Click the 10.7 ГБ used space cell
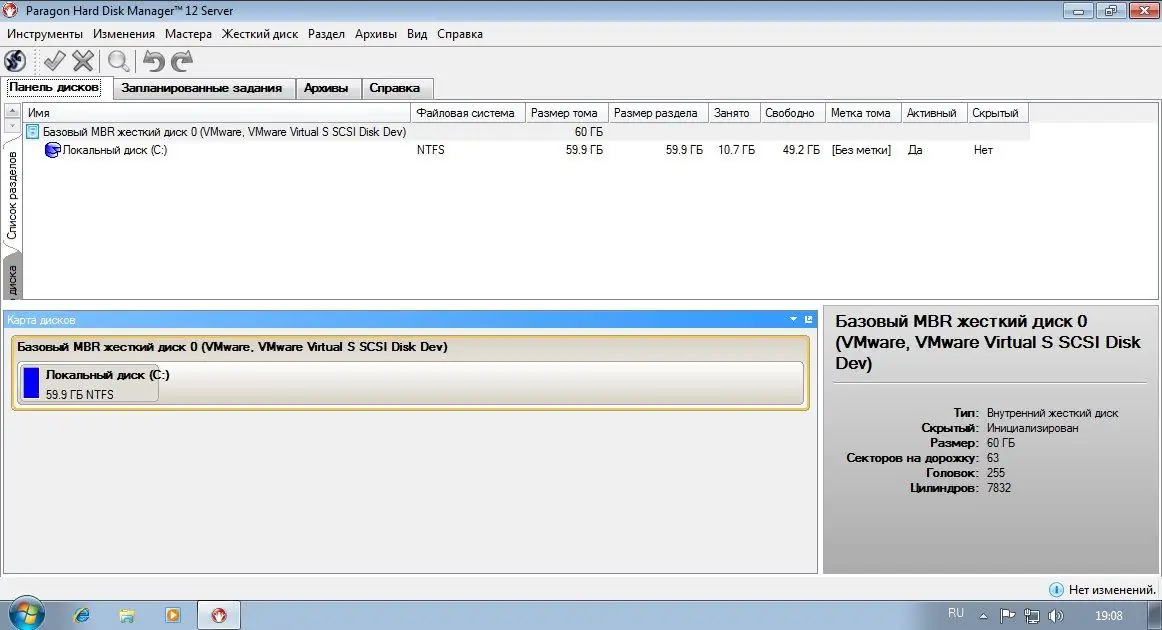Image resolution: width=1162 pixels, height=630 pixels. (x=736, y=150)
